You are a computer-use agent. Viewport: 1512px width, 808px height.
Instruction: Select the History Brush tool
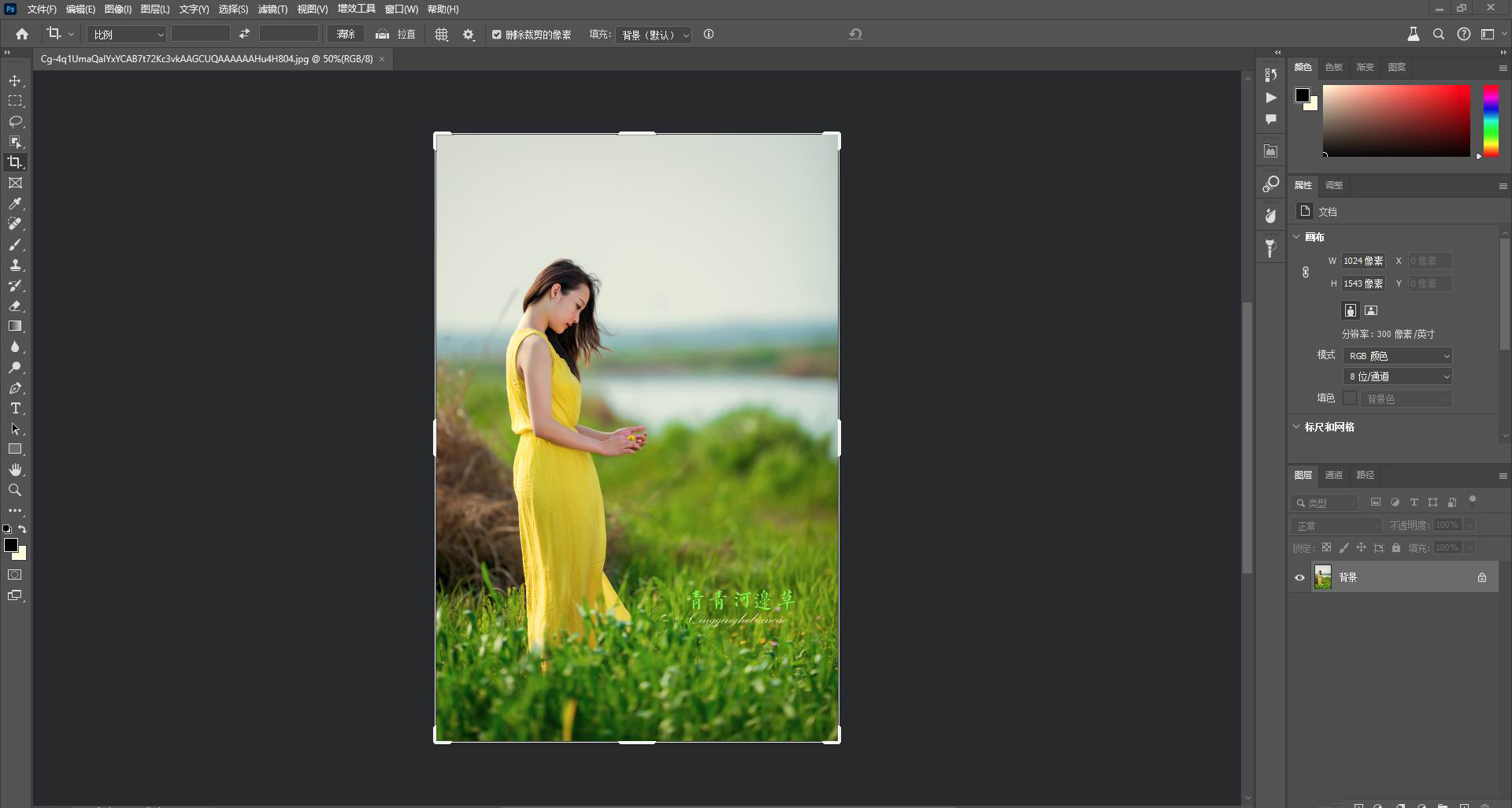(x=15, y=286)
